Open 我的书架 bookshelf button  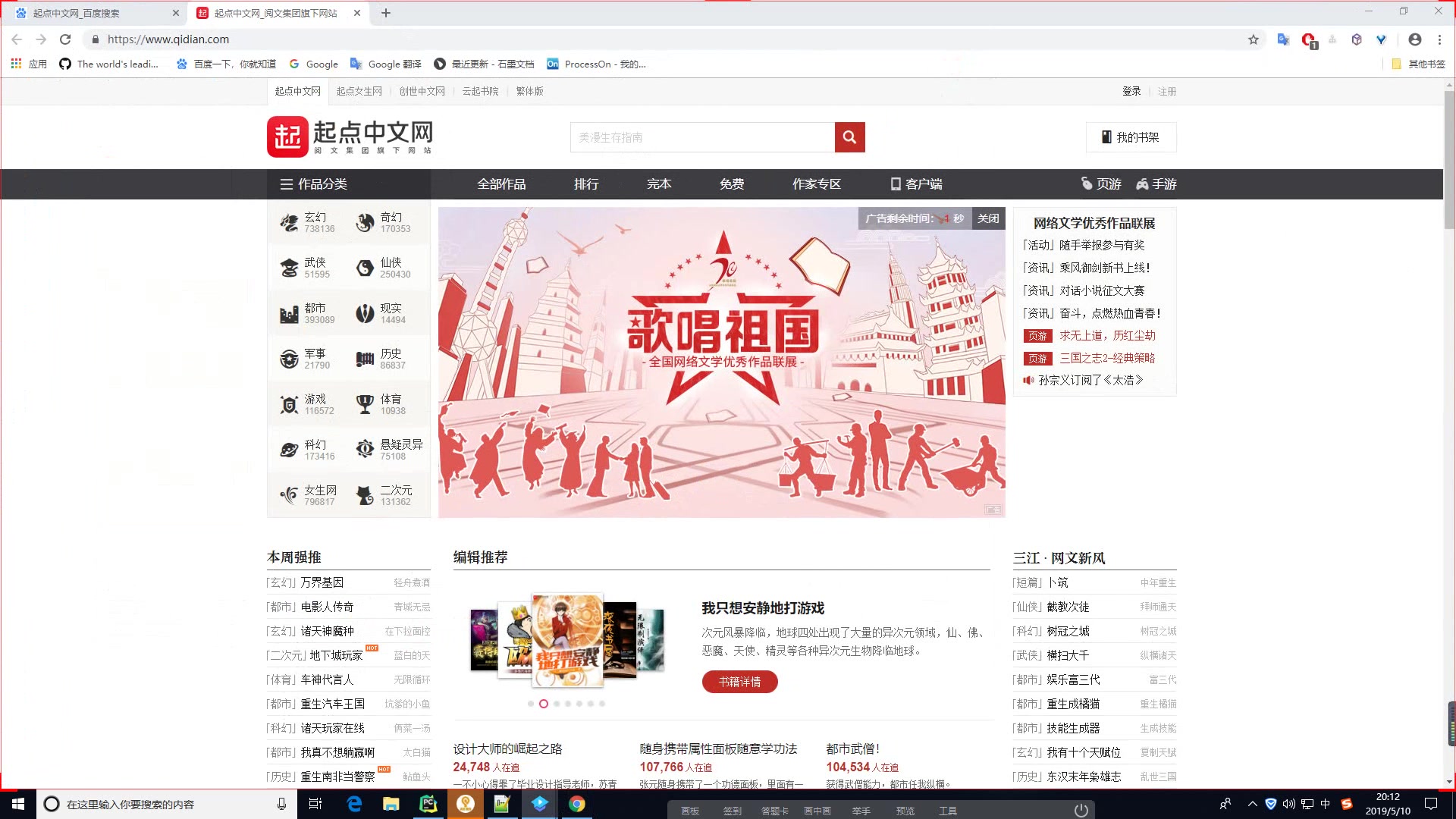coord(1131,137)
